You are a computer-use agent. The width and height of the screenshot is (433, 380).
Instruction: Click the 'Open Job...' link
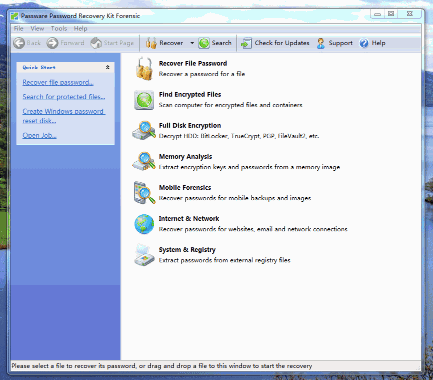click(39, 135)
